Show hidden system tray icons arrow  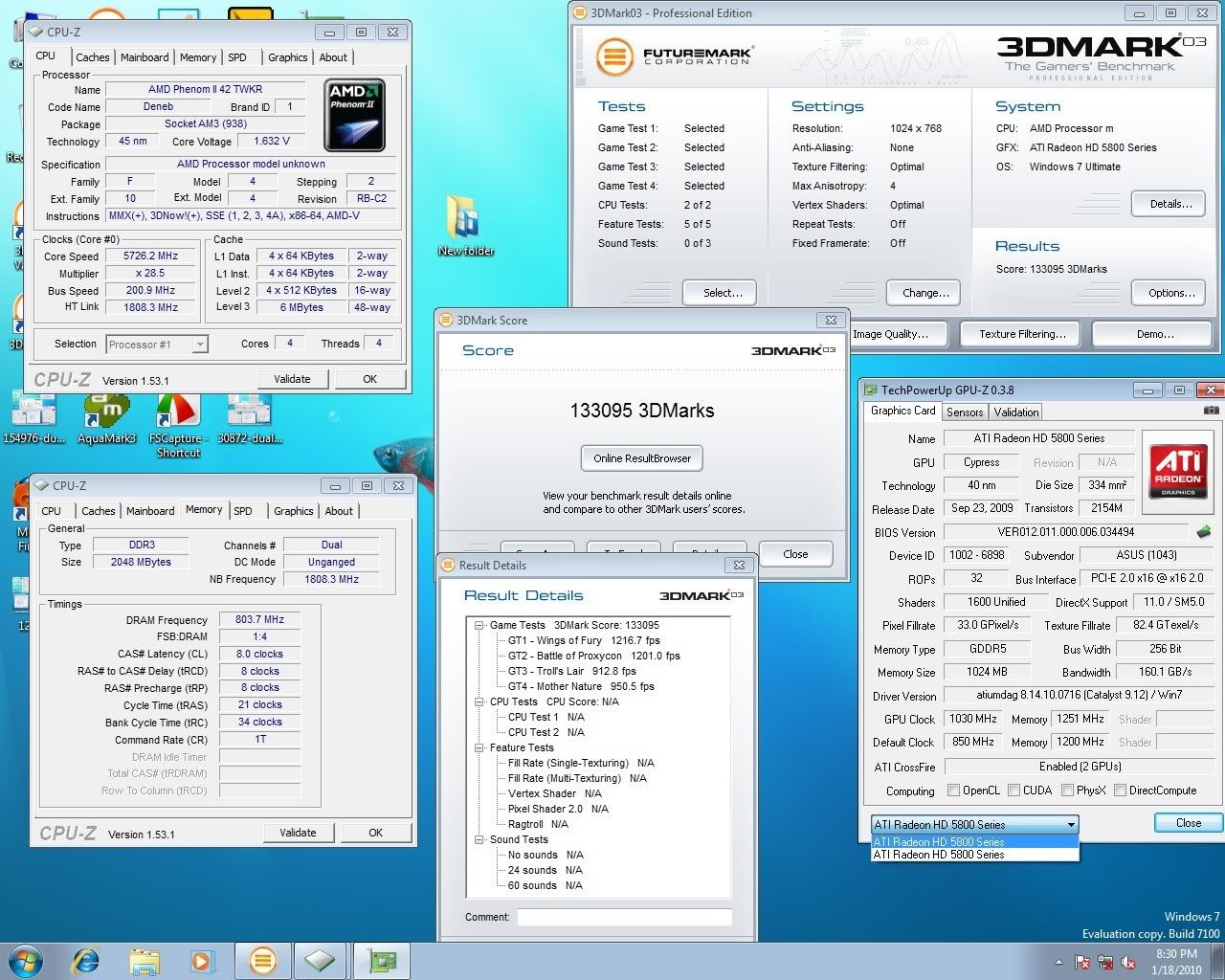1058,962
